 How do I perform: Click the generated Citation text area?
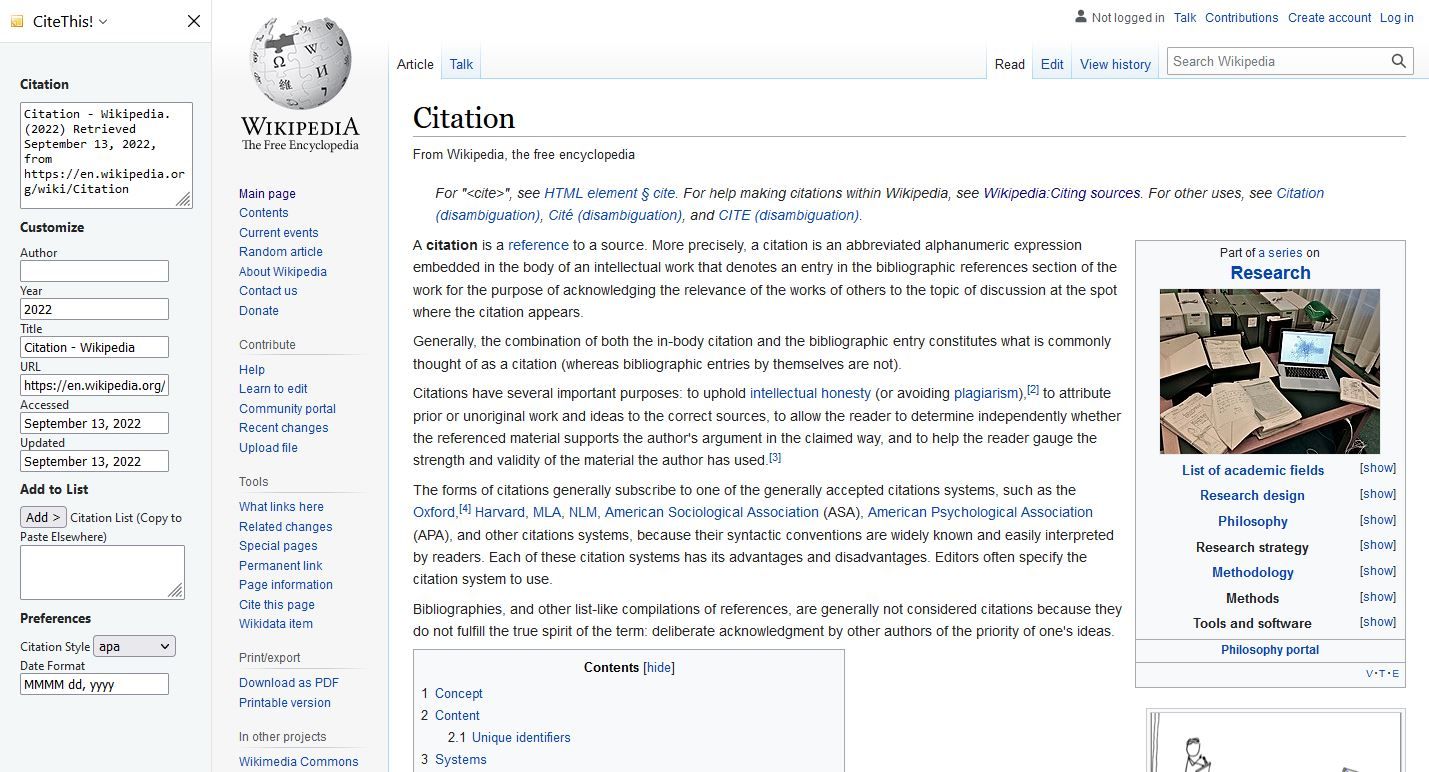(x=106, y=155)
